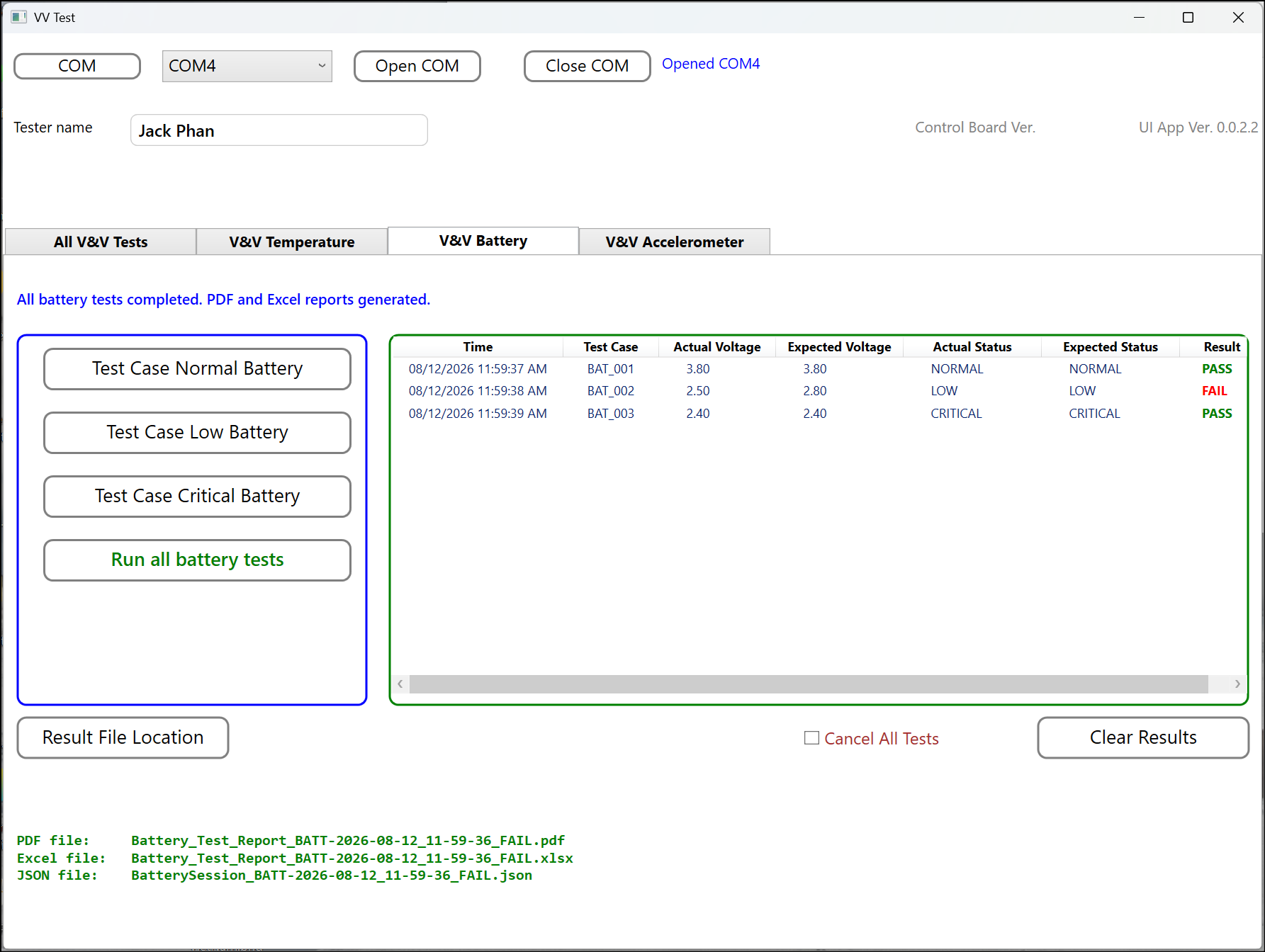
Task: Select the BAT_002 test case cell
Action: pos(611,391)
